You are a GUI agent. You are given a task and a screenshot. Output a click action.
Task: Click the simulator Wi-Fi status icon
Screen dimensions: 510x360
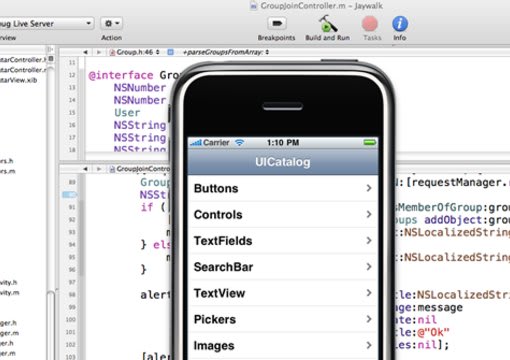pyautogui.click(x=239, y=143)
